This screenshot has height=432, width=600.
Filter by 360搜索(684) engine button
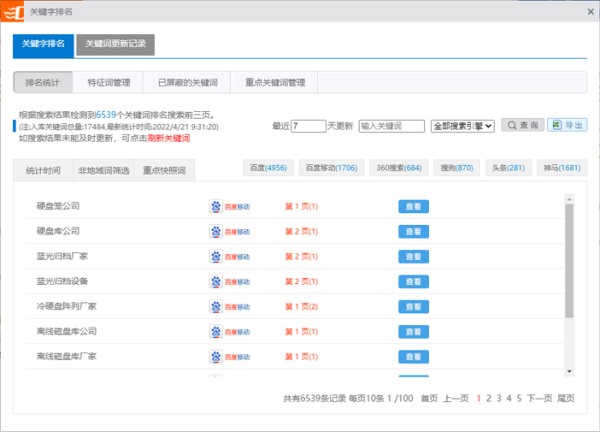[x=399, y=168]
